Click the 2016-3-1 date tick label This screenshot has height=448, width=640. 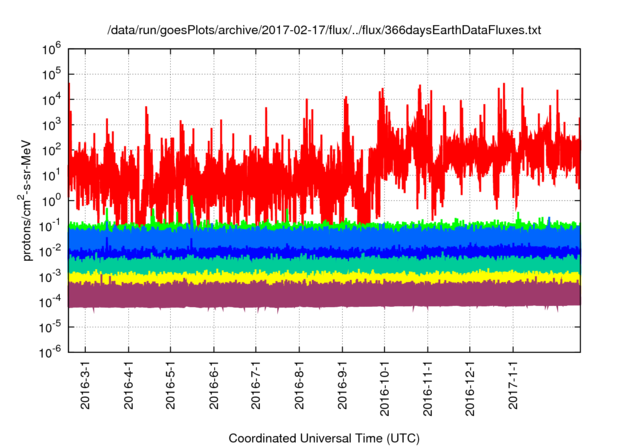[x=85, y=385]
